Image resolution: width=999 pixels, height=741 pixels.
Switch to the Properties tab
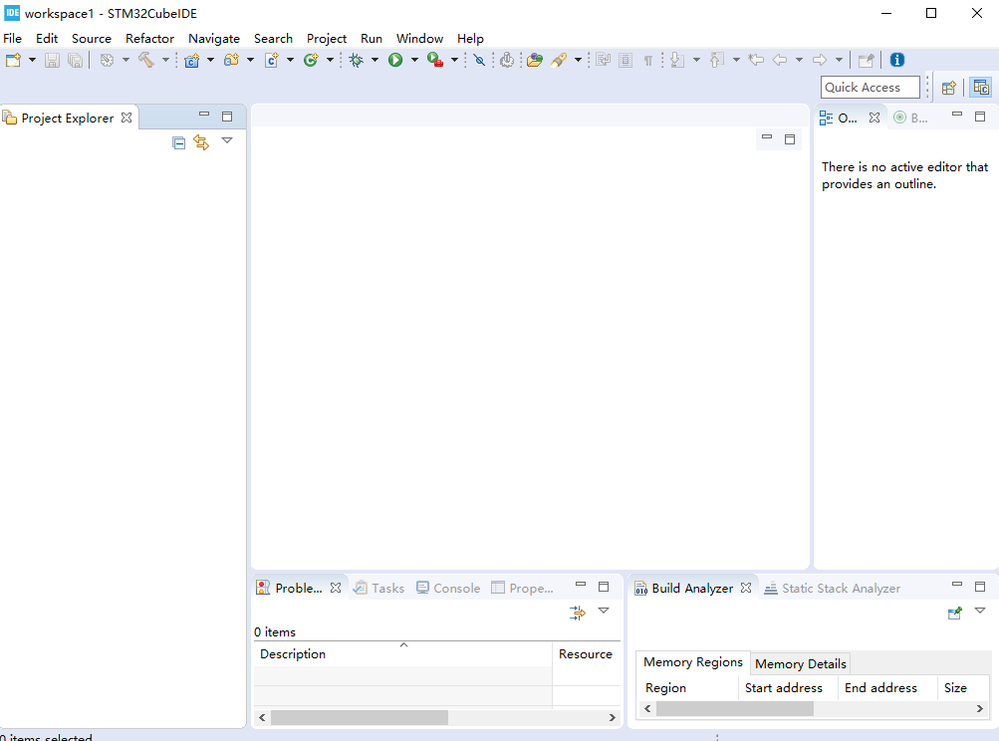pyautogui.click(x=522, y=588)
